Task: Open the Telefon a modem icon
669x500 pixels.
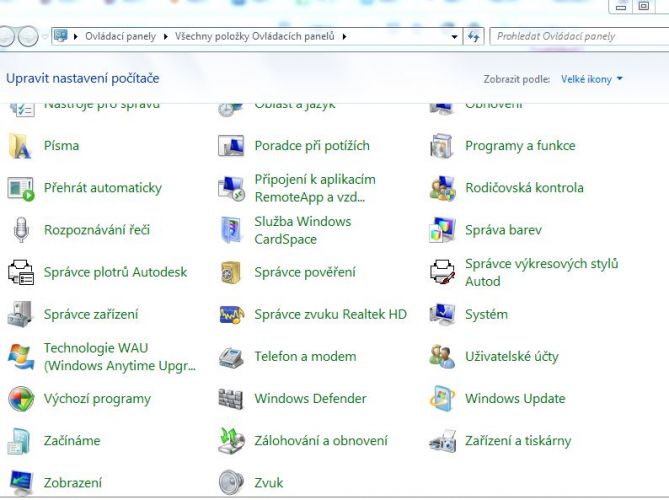Action: tap(231, 358)
